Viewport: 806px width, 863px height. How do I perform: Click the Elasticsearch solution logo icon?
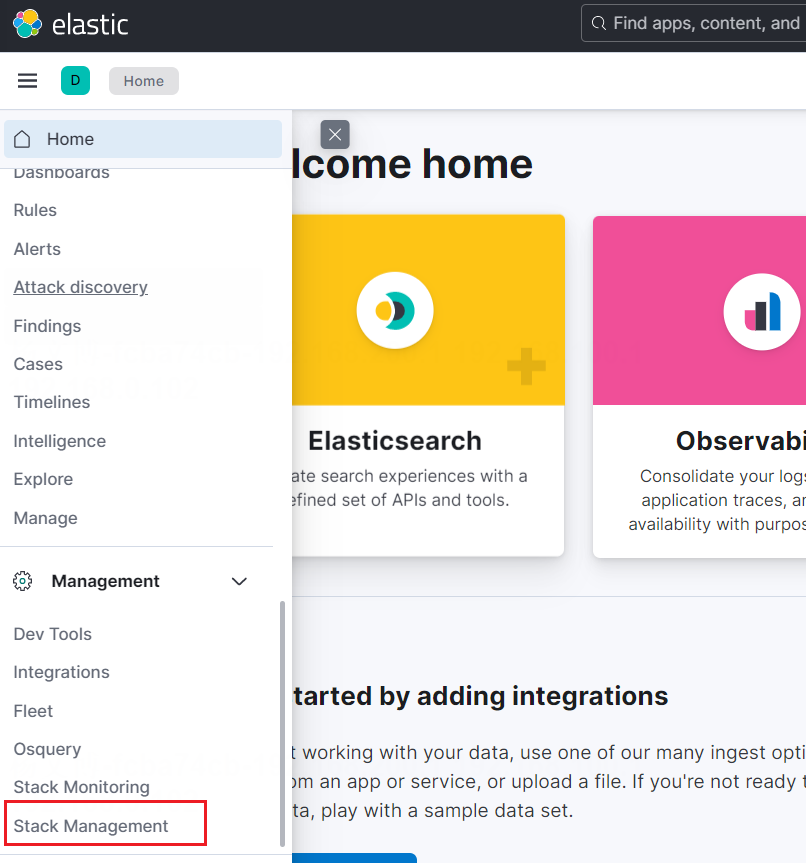click(394, 311)
